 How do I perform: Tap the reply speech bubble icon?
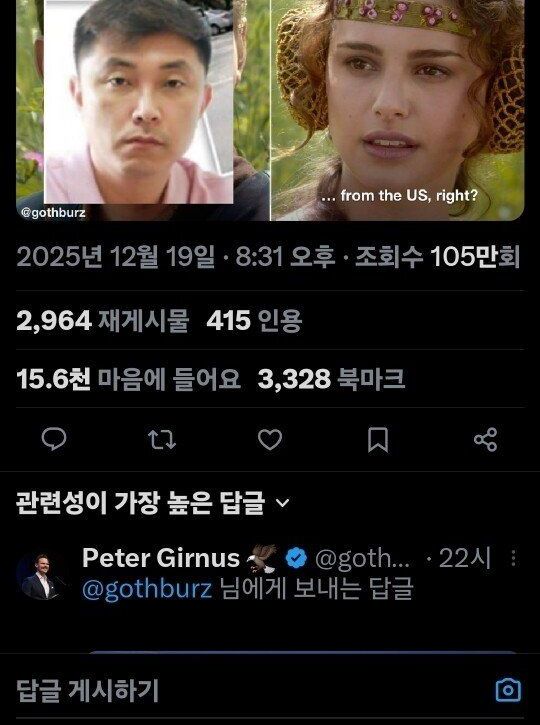[54, 439]
